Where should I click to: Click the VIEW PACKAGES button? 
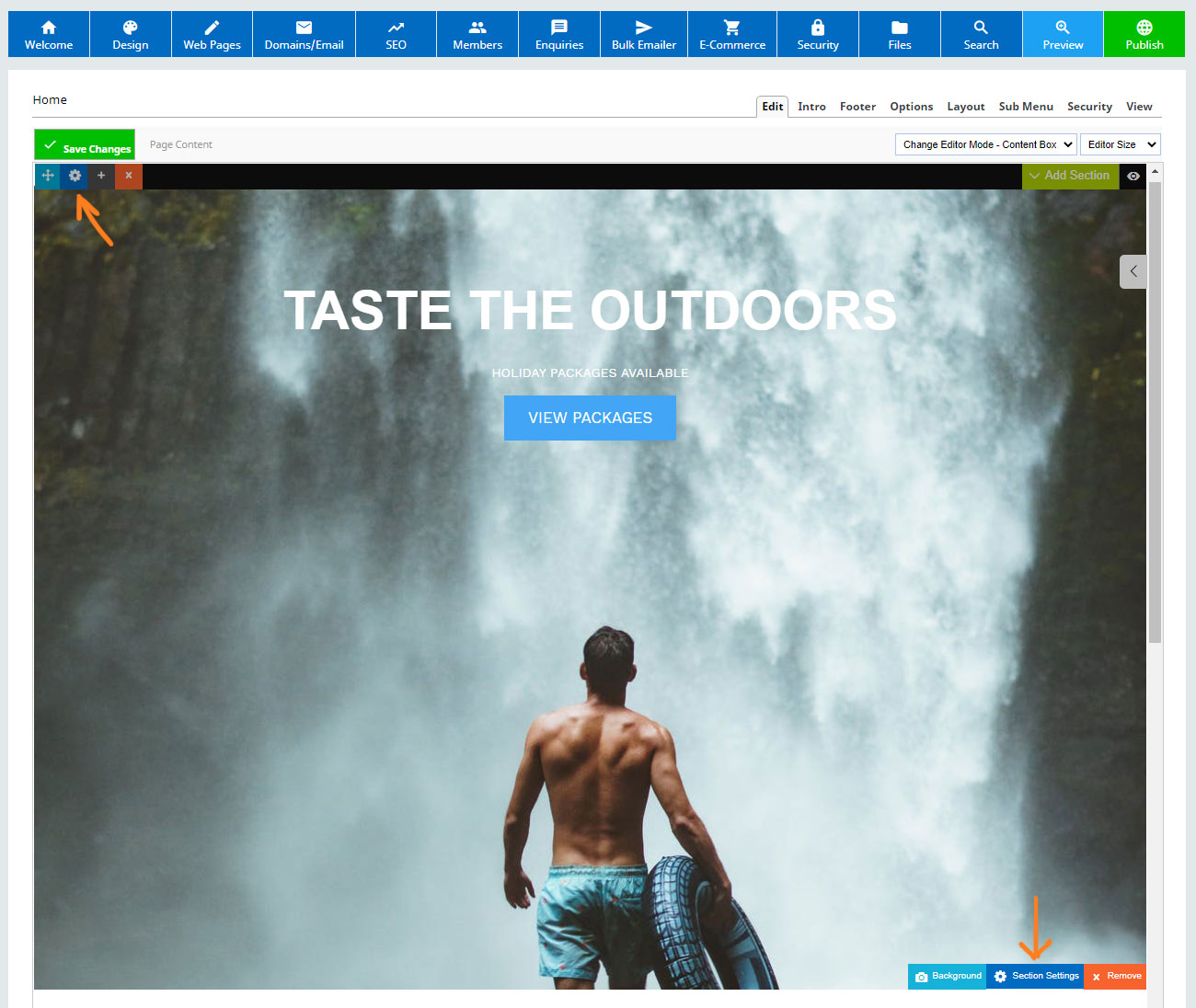[590, 418]
